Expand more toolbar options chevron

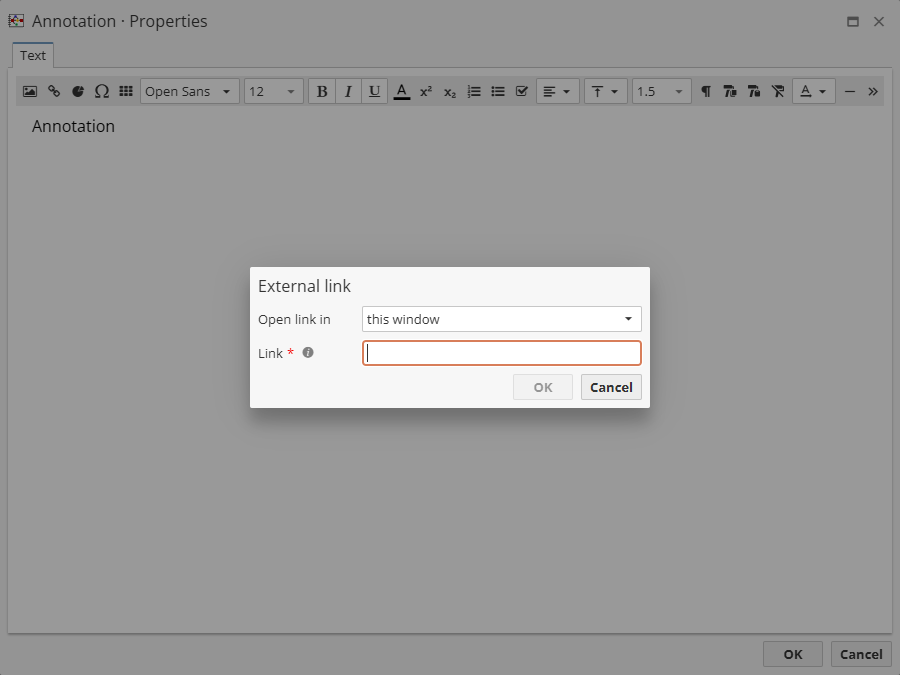pyautogui.click(x=873, y=91)
